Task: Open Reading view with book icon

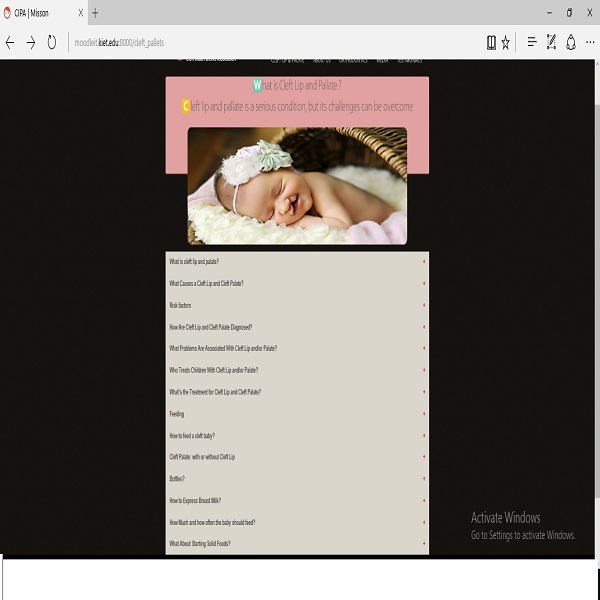Action: [491, 42]
